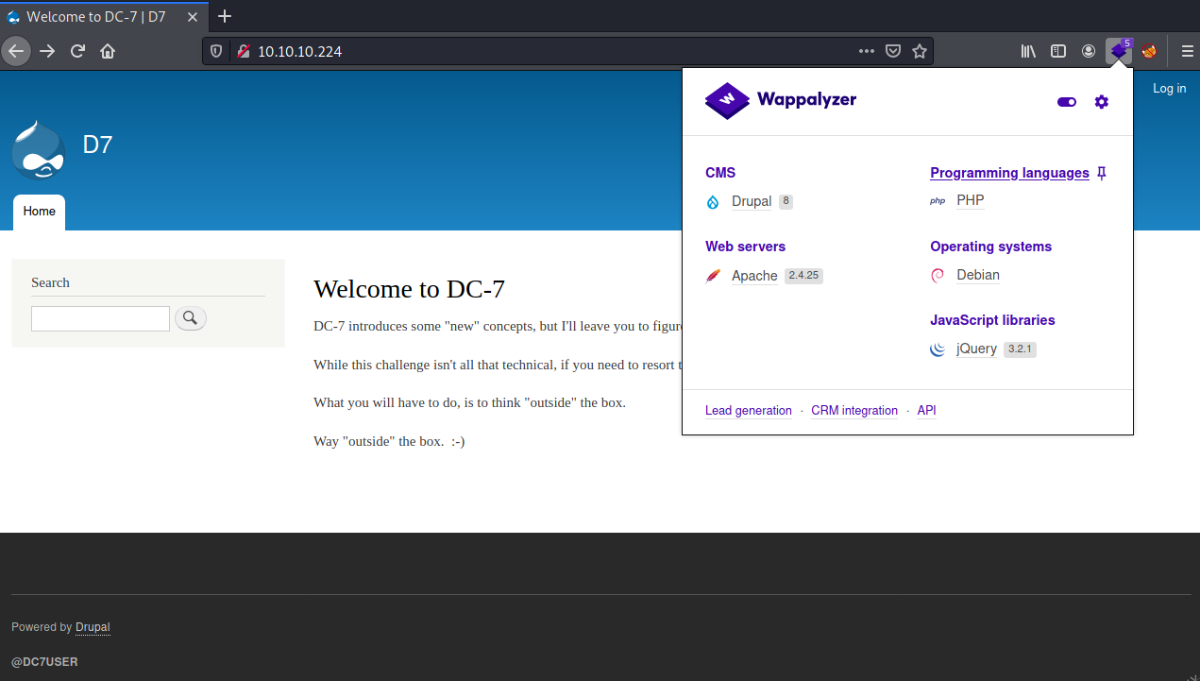Click CRM integration link
The width and height of the screenshot is (1200, 681).
pos(854,411)
